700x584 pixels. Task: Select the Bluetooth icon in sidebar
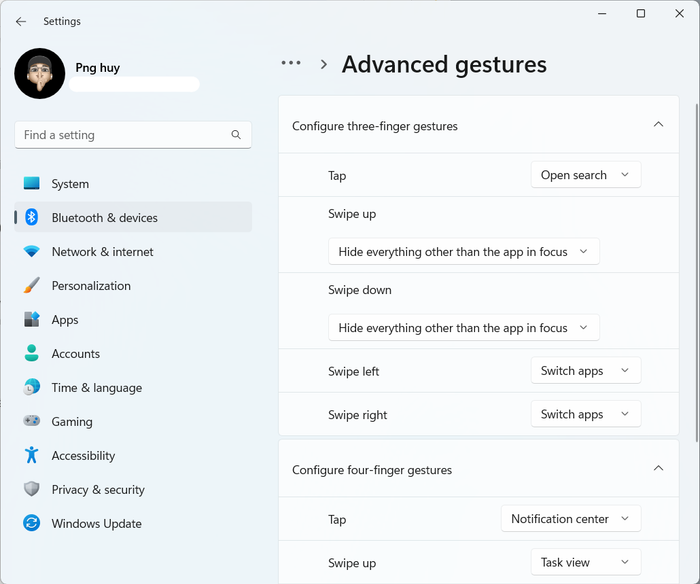pos(31,217)
